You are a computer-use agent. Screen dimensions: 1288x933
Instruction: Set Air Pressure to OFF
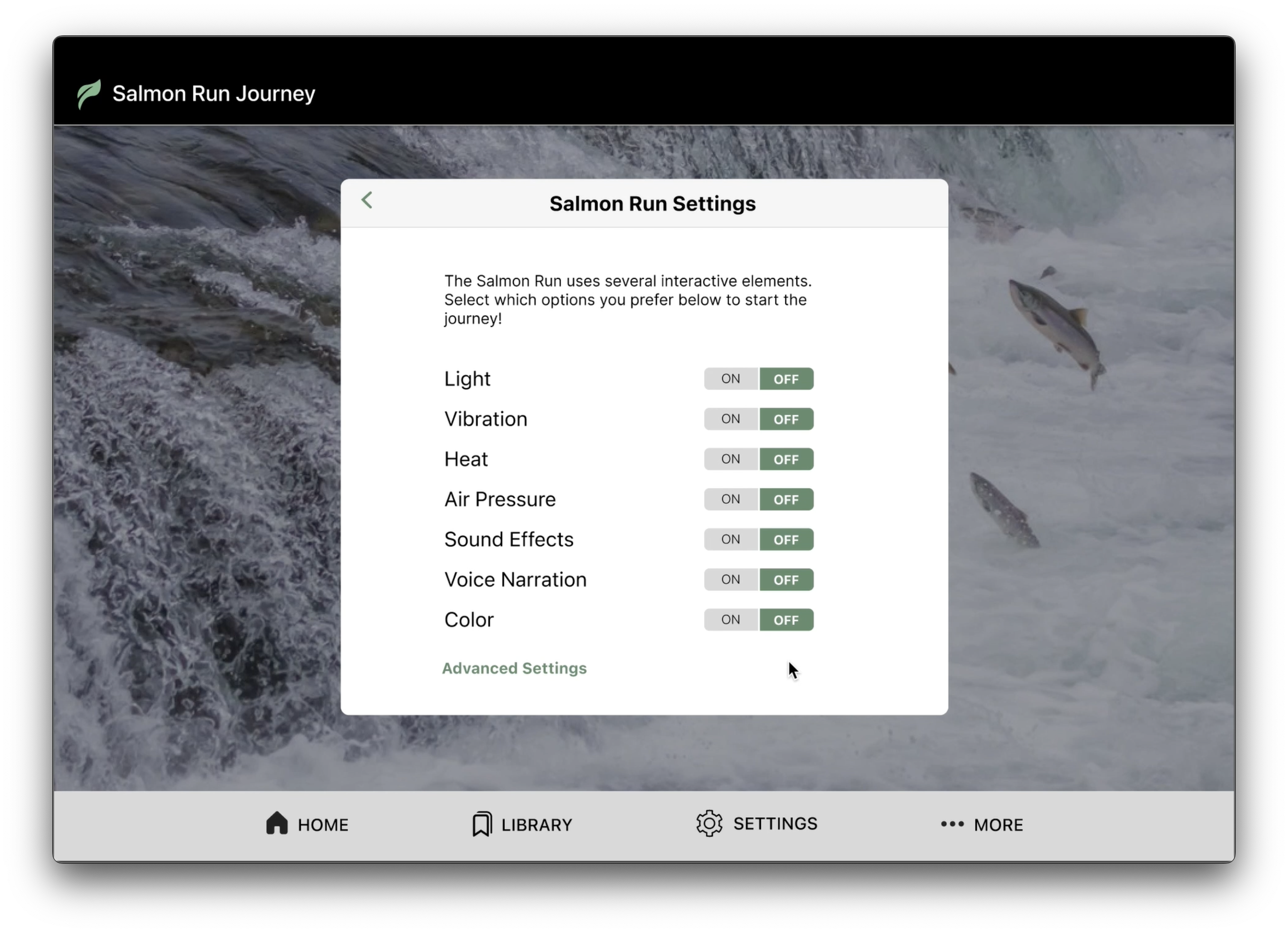786,500
